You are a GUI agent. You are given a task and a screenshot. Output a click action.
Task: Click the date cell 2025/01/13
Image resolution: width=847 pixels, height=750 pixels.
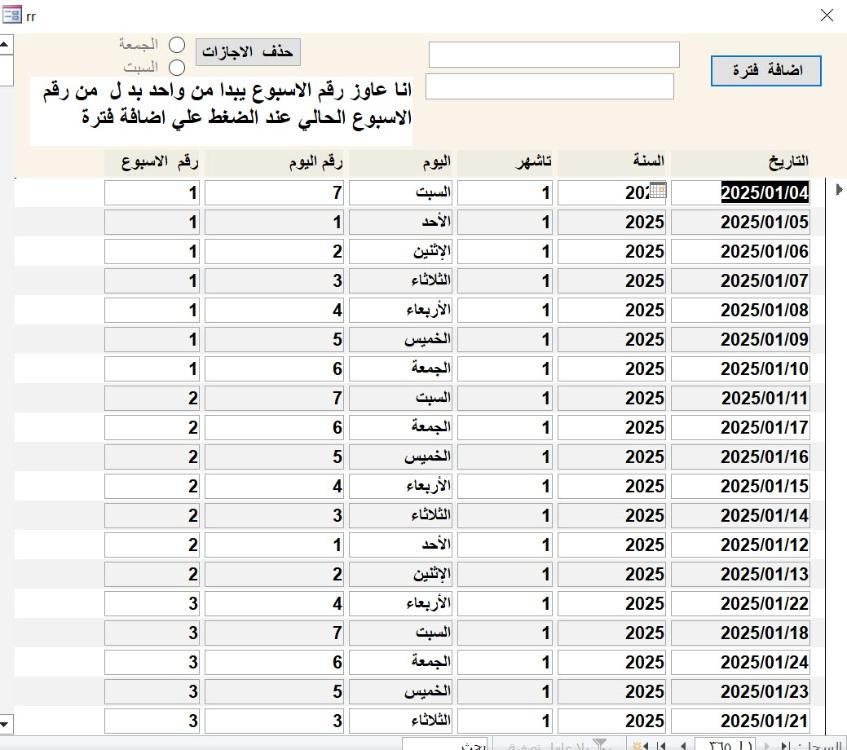click(740, 574)
